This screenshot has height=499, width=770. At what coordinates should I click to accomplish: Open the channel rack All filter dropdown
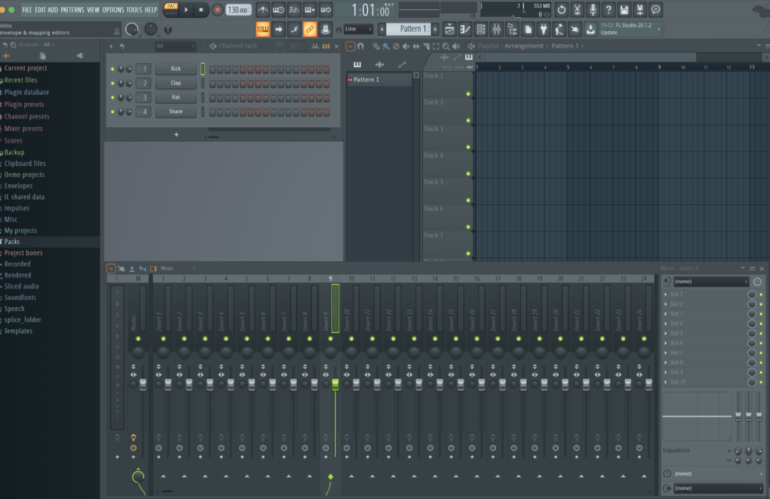tap(175, 46)
